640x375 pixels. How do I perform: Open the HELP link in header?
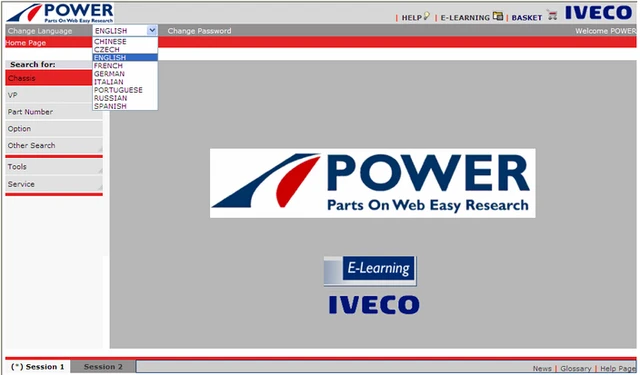(411, 18)
